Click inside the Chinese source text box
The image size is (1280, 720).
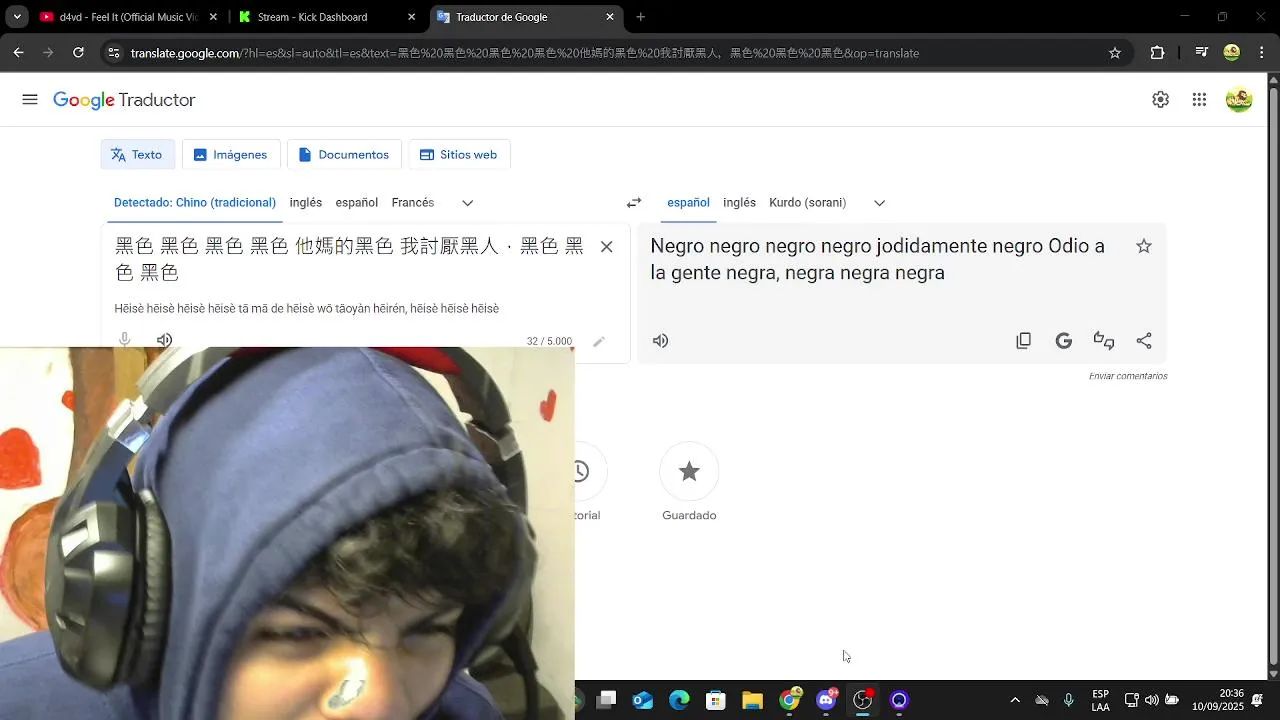coord(349,259)
